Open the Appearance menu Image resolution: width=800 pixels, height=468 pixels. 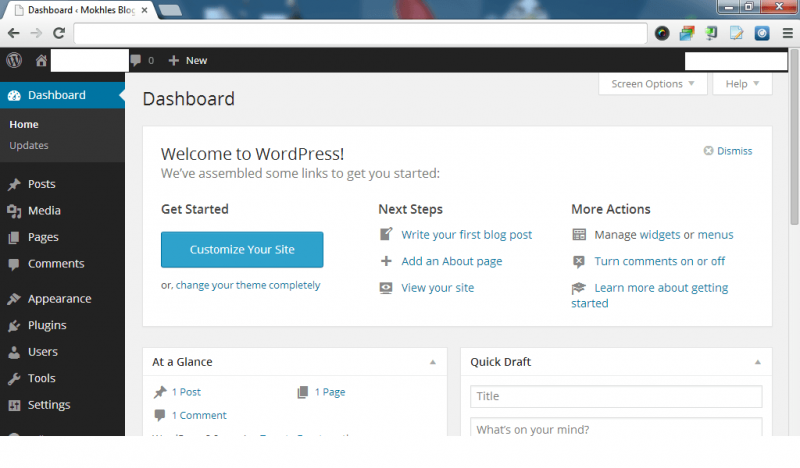(59, 299)
